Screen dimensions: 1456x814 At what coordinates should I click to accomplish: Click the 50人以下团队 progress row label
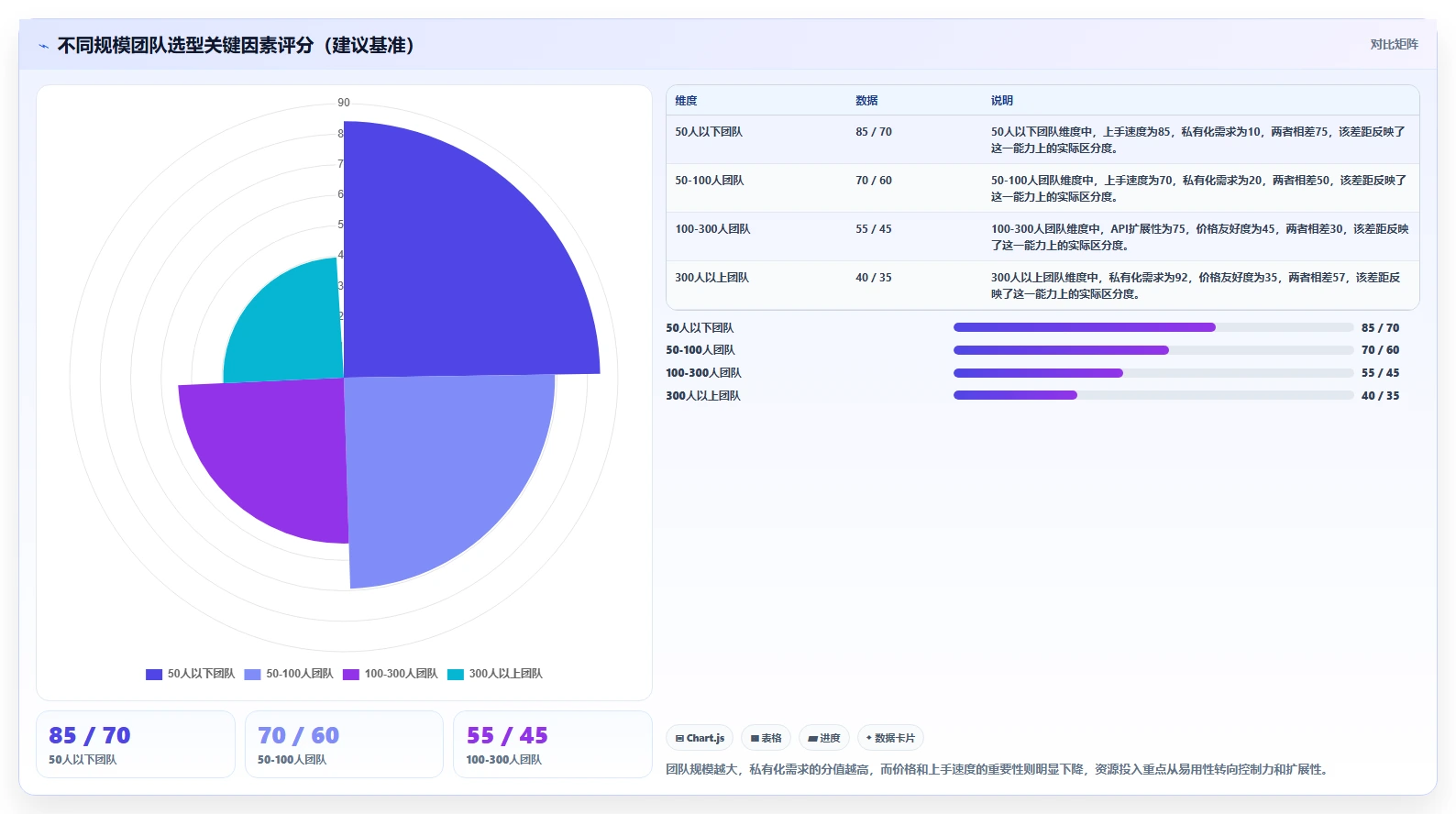pos(700,328)
